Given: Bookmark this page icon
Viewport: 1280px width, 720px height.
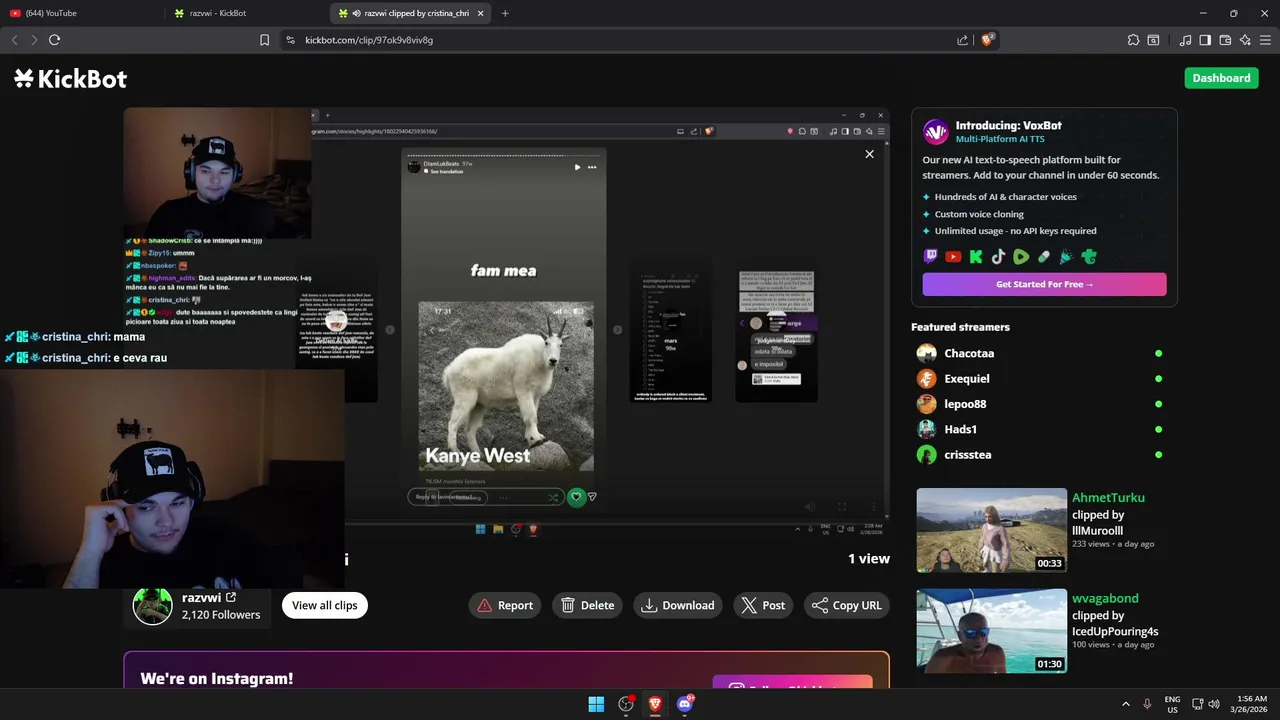Looking at the screenshot, I should 264,40.
